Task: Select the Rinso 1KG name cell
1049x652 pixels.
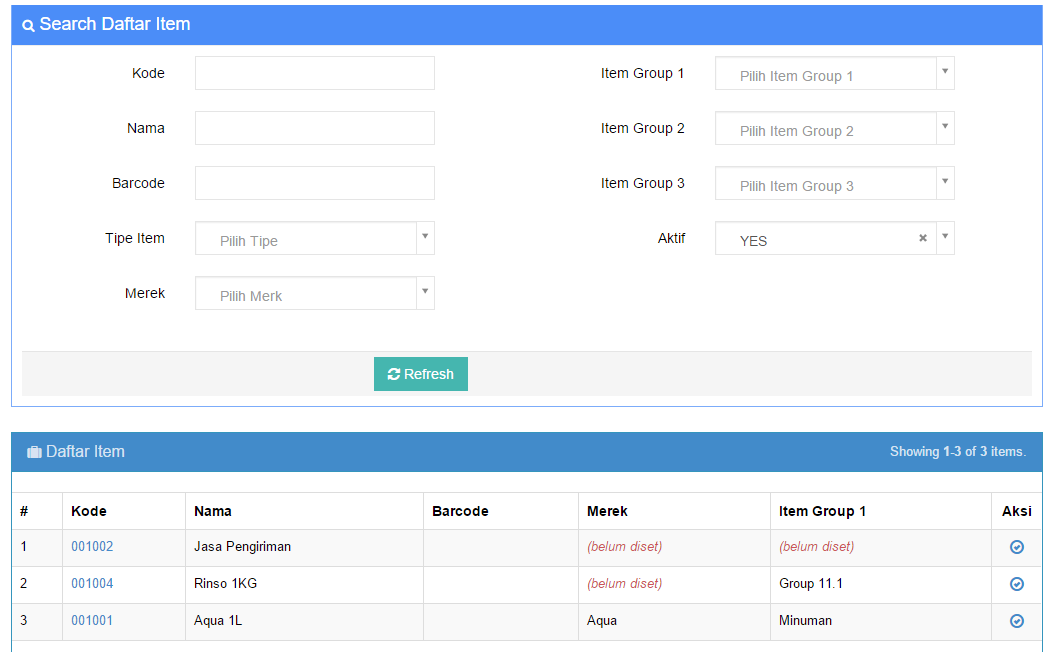Action: (x=304, y=584)
